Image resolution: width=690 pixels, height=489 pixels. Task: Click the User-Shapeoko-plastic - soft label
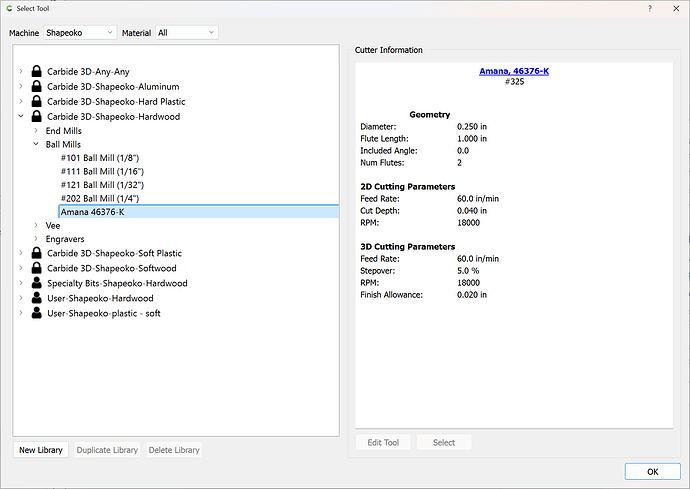[x=104, y=313]
